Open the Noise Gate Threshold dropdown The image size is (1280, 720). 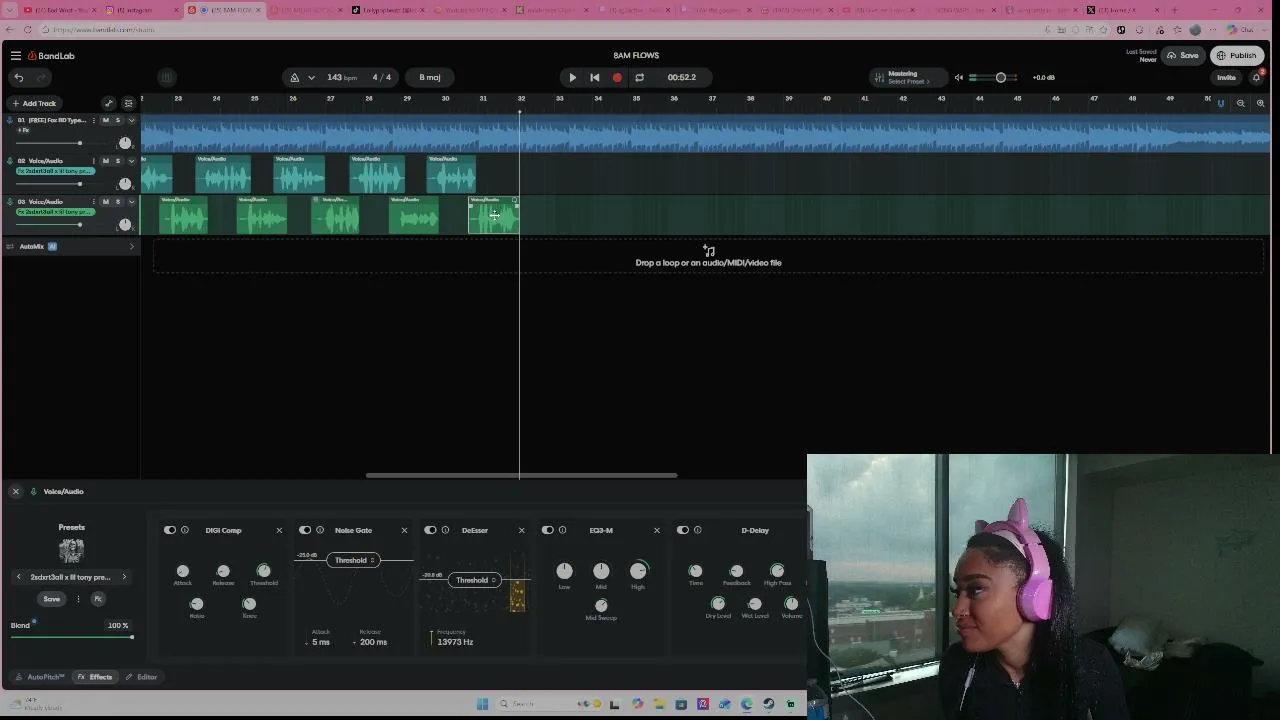354,560
